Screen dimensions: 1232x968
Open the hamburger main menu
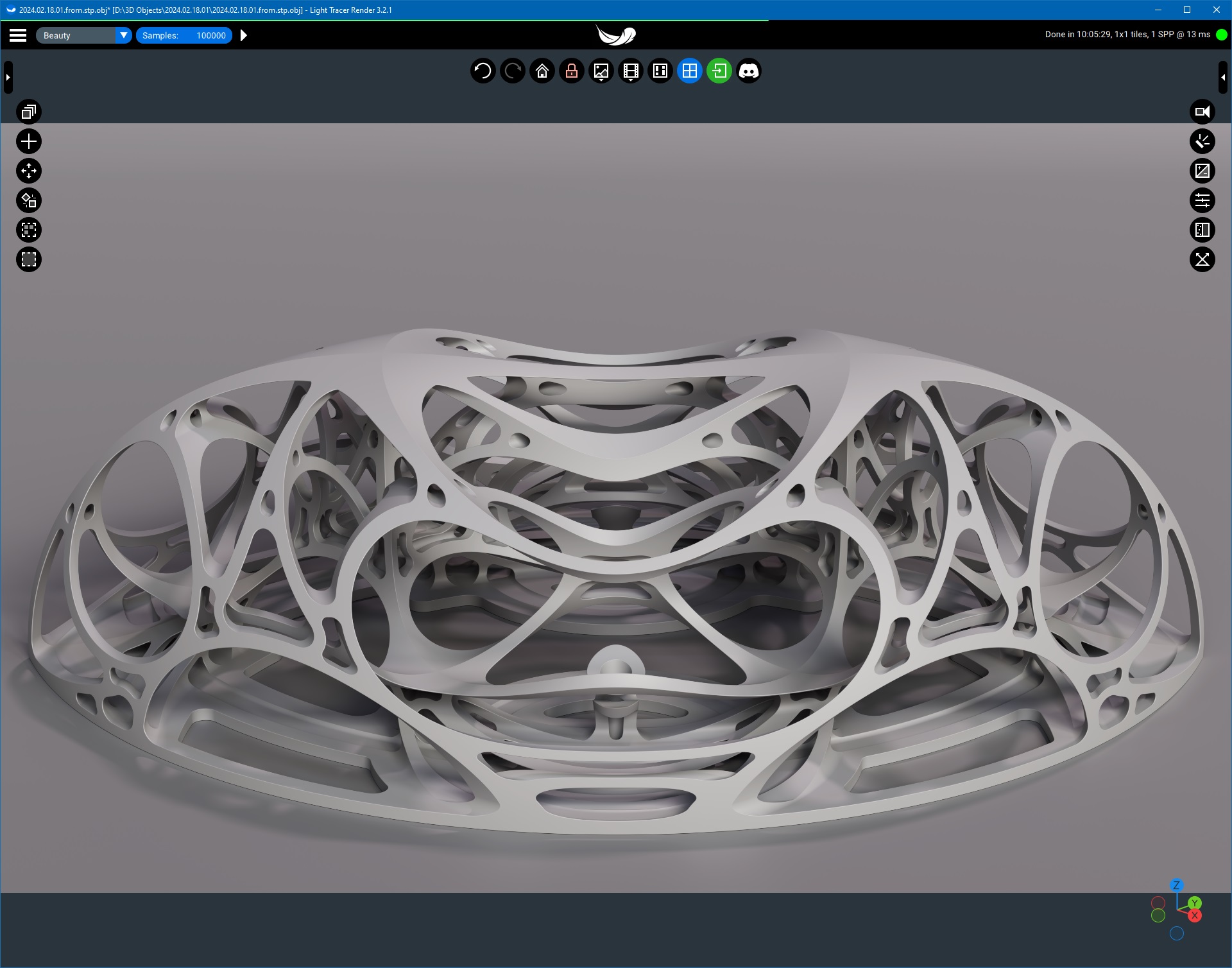pos(18,35)
